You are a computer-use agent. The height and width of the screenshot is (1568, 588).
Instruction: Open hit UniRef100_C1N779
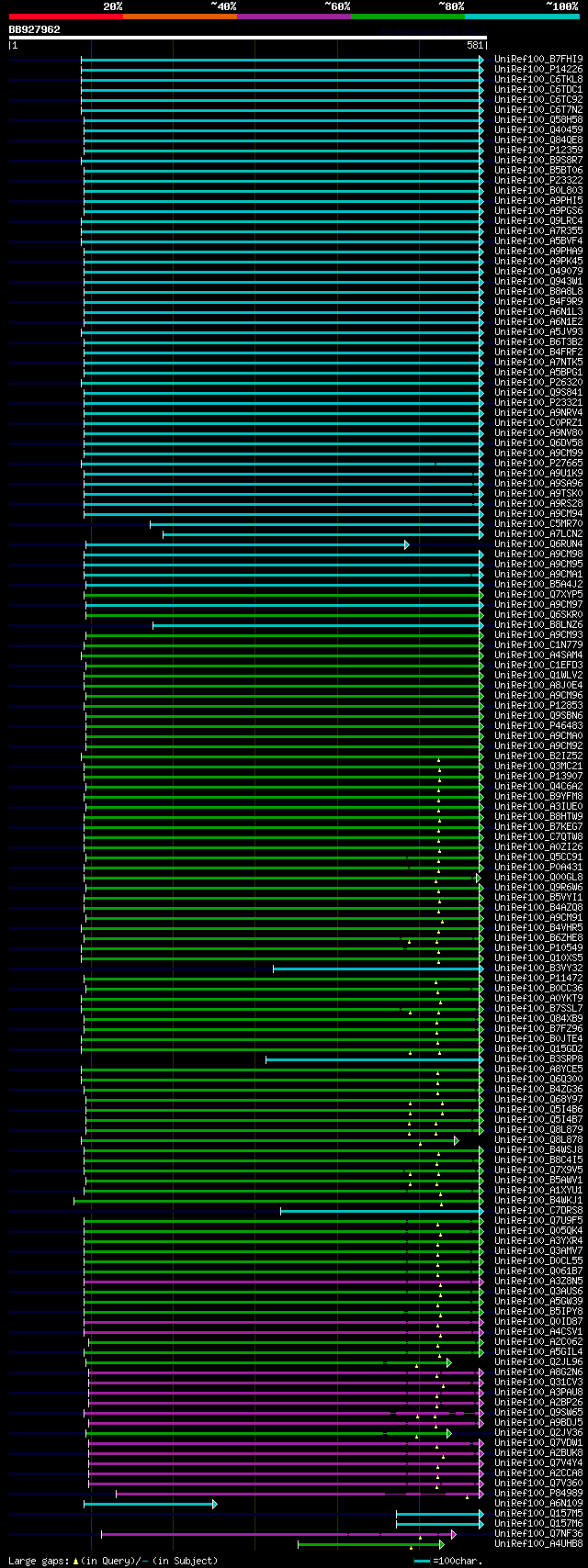(538, 645)
